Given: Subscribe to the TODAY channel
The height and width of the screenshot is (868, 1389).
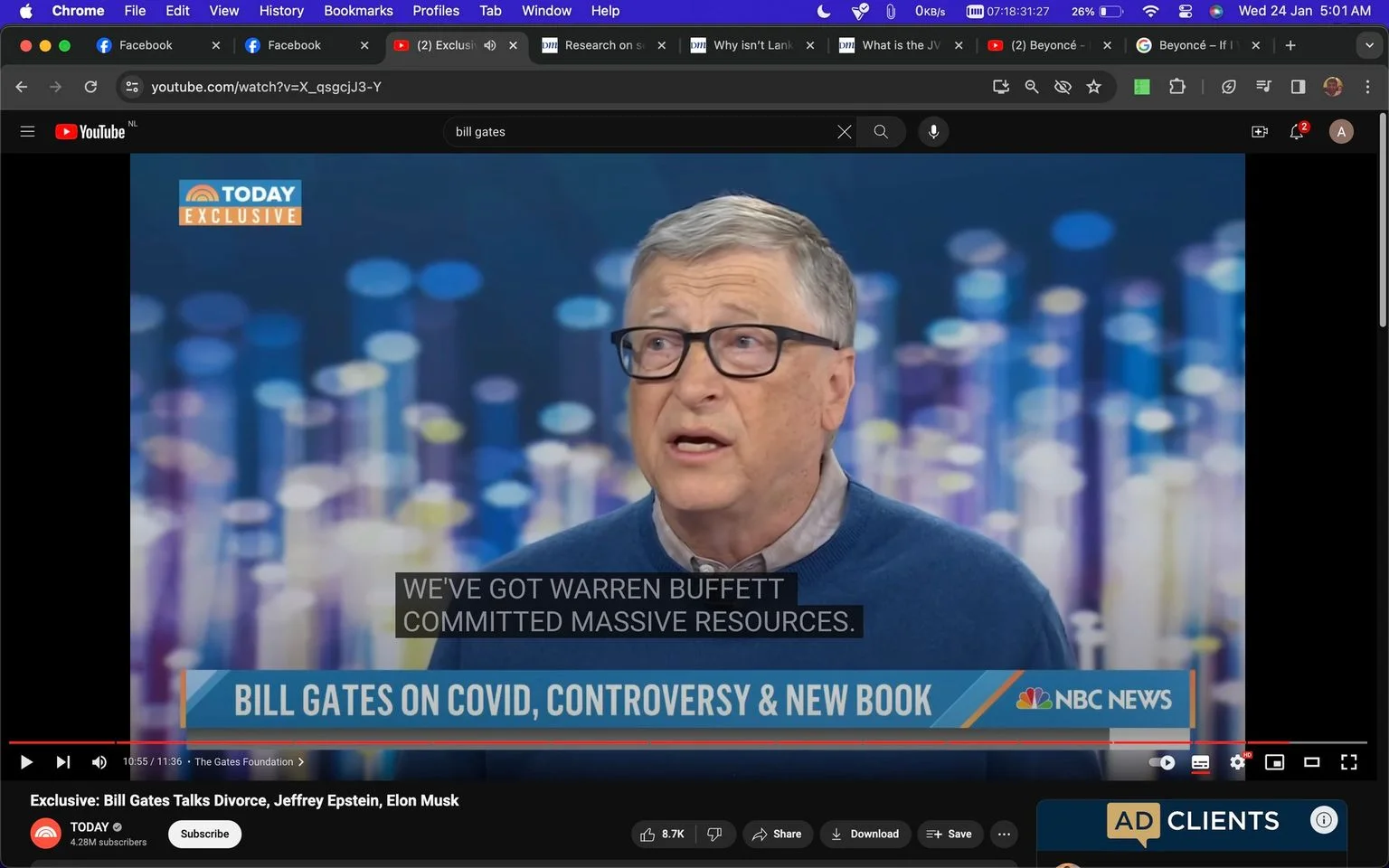Looking at the screenshot, I should click(x=204, y=834).
